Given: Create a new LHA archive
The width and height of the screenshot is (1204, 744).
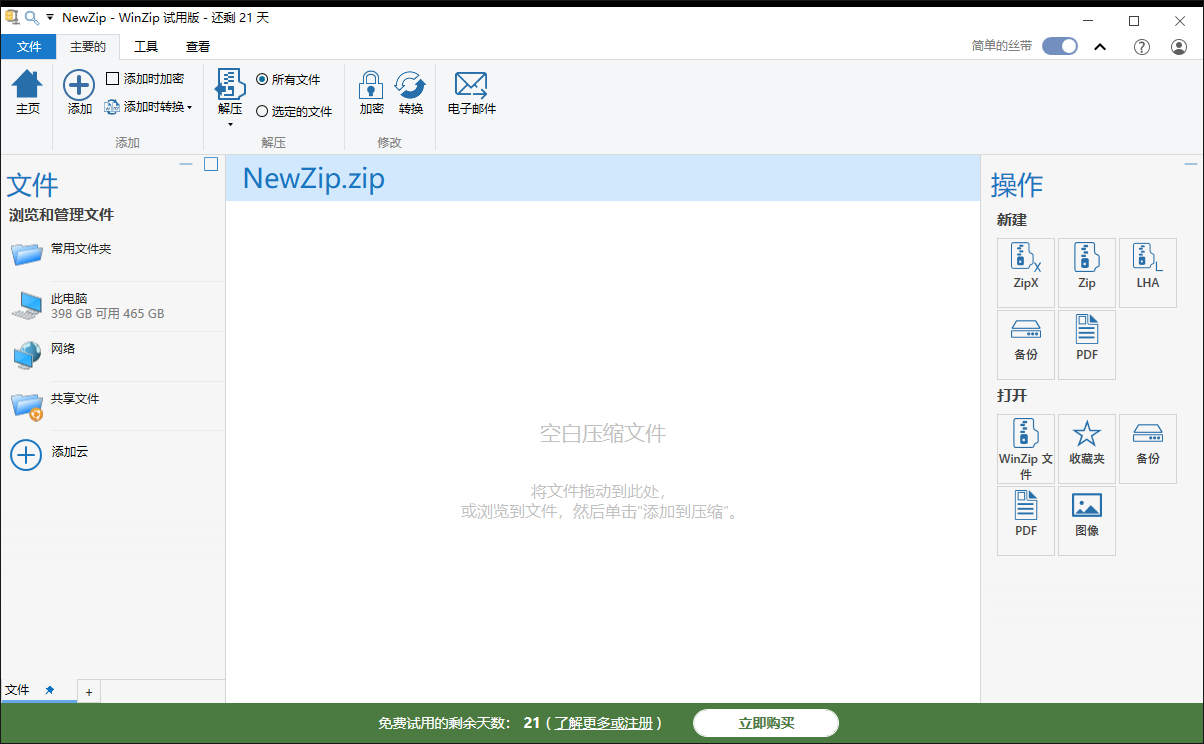Looking at the screenshot, I should (x=1147, y=272).
